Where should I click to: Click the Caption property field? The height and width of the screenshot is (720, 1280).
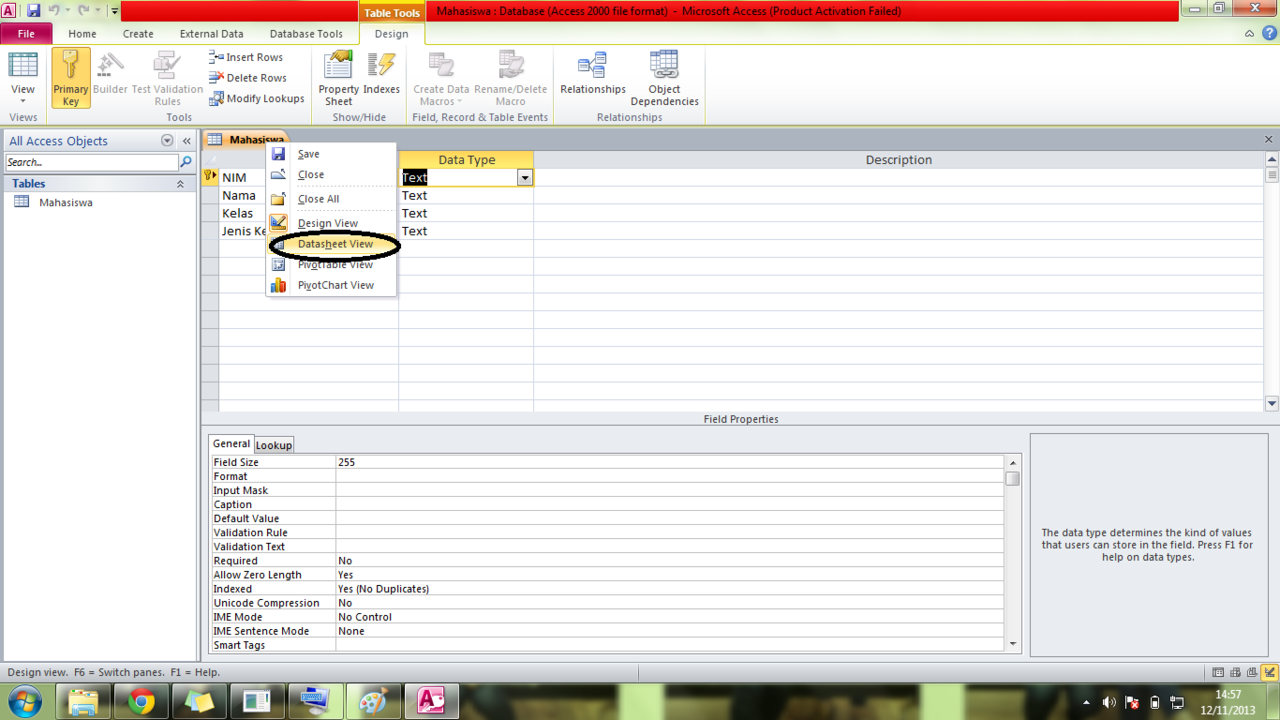tap(670, 504)
